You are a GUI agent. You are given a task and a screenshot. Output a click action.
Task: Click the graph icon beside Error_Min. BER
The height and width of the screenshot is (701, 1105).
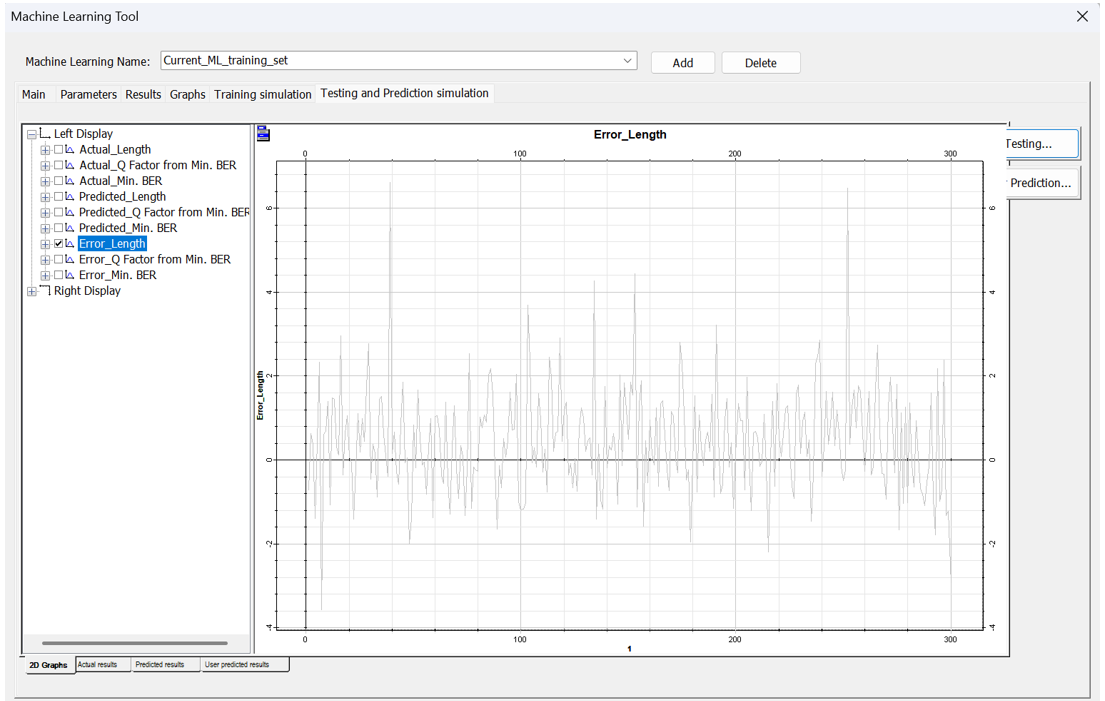[70, 275]
